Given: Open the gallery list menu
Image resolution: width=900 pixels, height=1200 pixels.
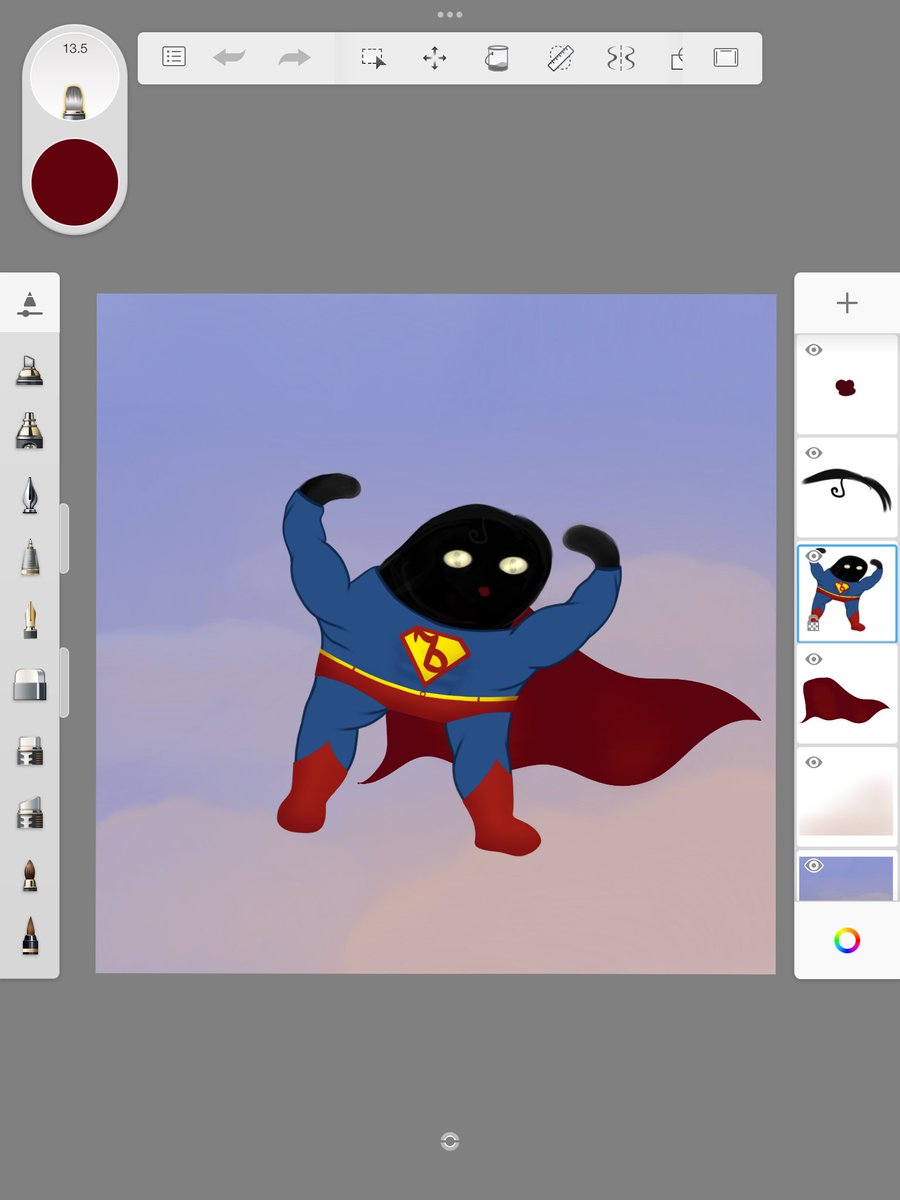Looking at the screenshot, I should click(x=172, y=57).
